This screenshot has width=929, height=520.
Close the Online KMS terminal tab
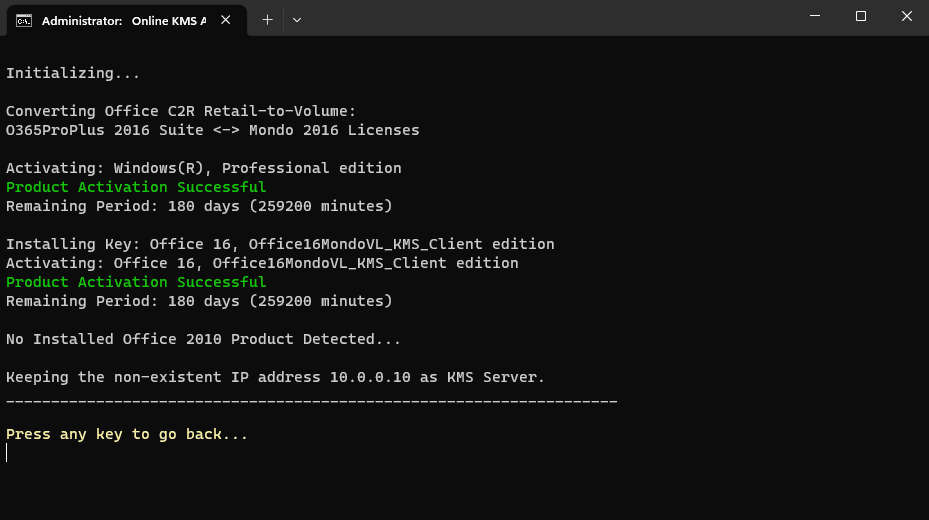[x=226, y=20]
